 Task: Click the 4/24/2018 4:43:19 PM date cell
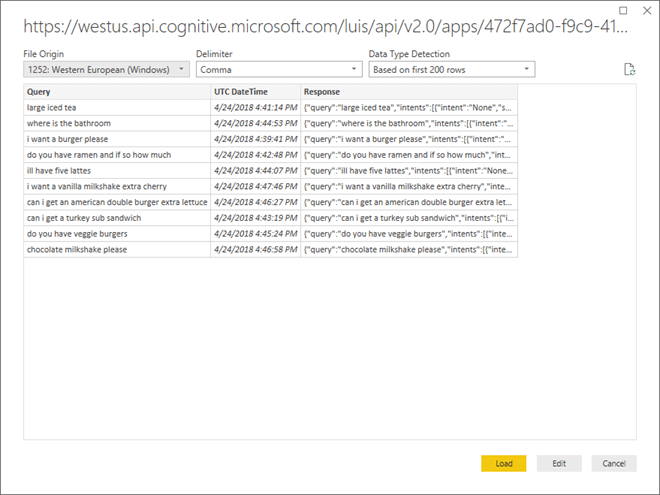pos(255,217)
